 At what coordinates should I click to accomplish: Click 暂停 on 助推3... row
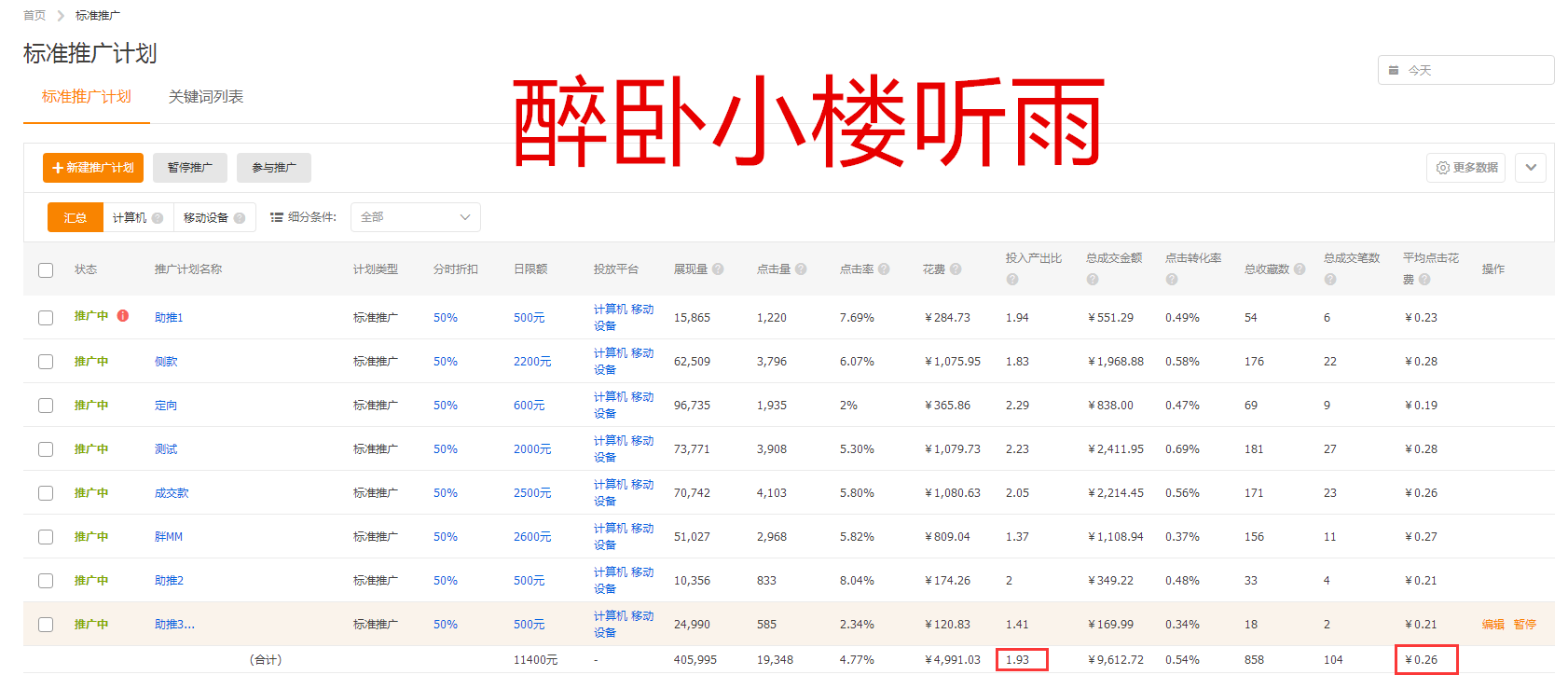(x=1525, y=625)
